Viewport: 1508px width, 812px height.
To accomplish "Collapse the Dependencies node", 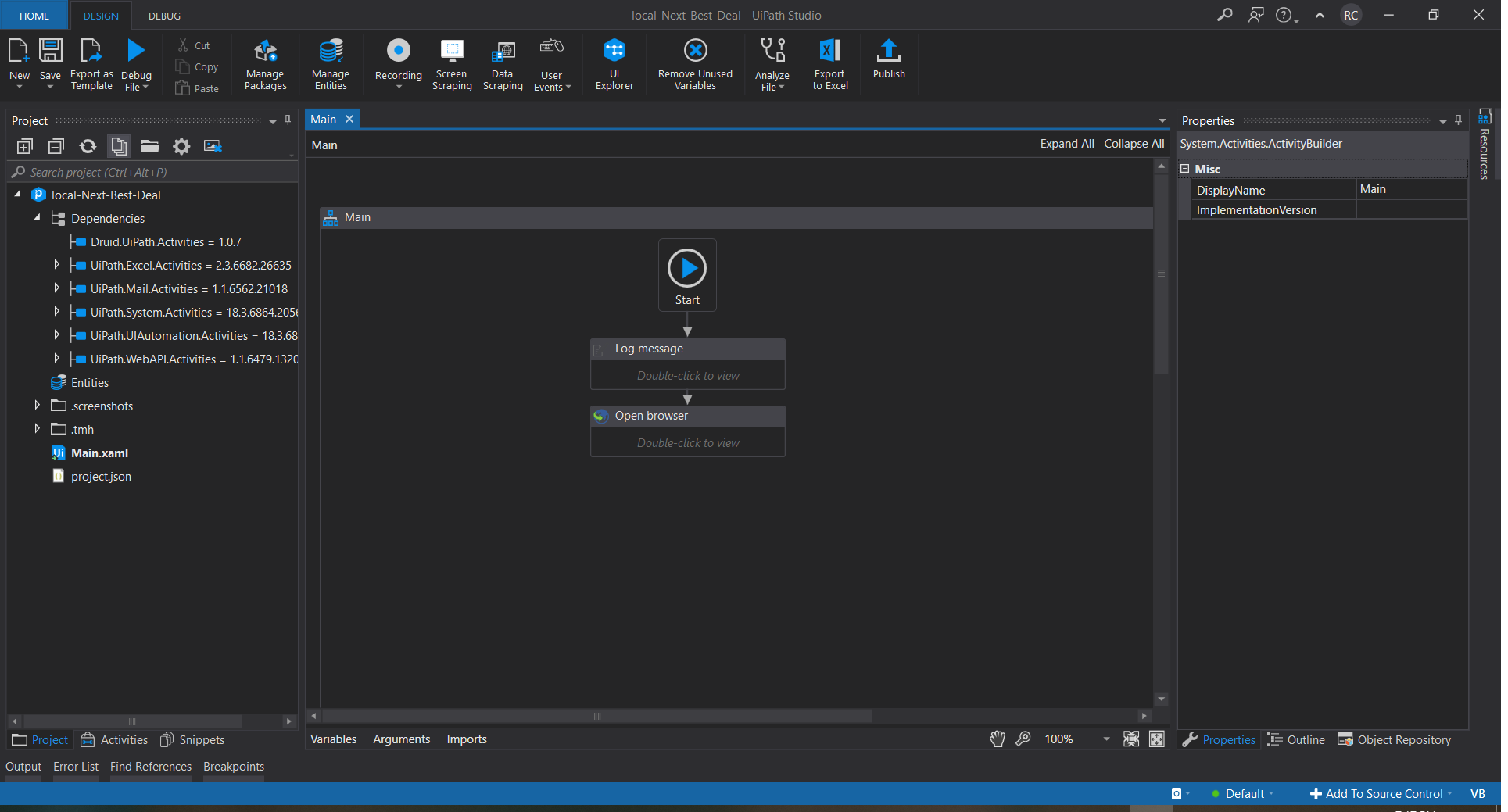I will [x=37, y=218].
